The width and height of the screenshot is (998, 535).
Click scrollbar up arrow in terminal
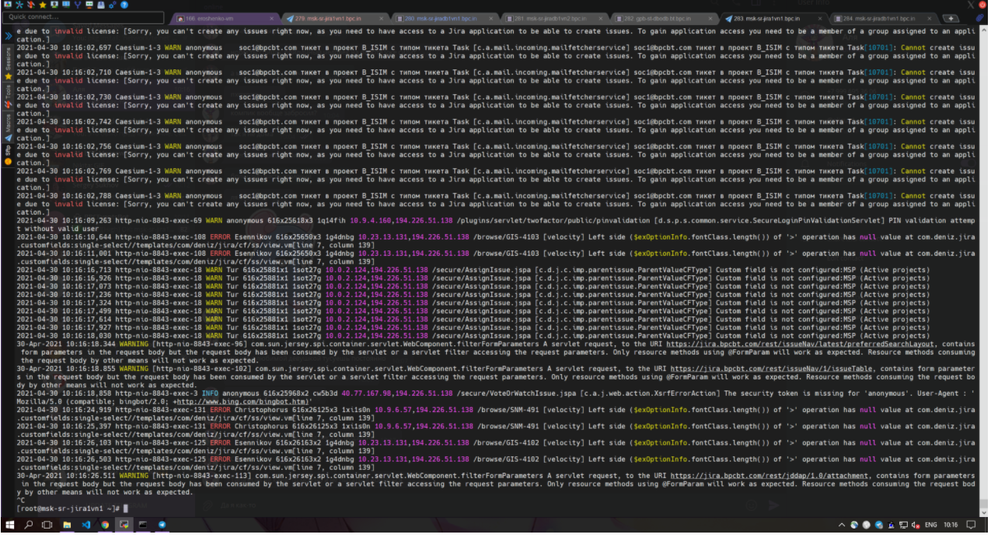(x=983, y=31)
